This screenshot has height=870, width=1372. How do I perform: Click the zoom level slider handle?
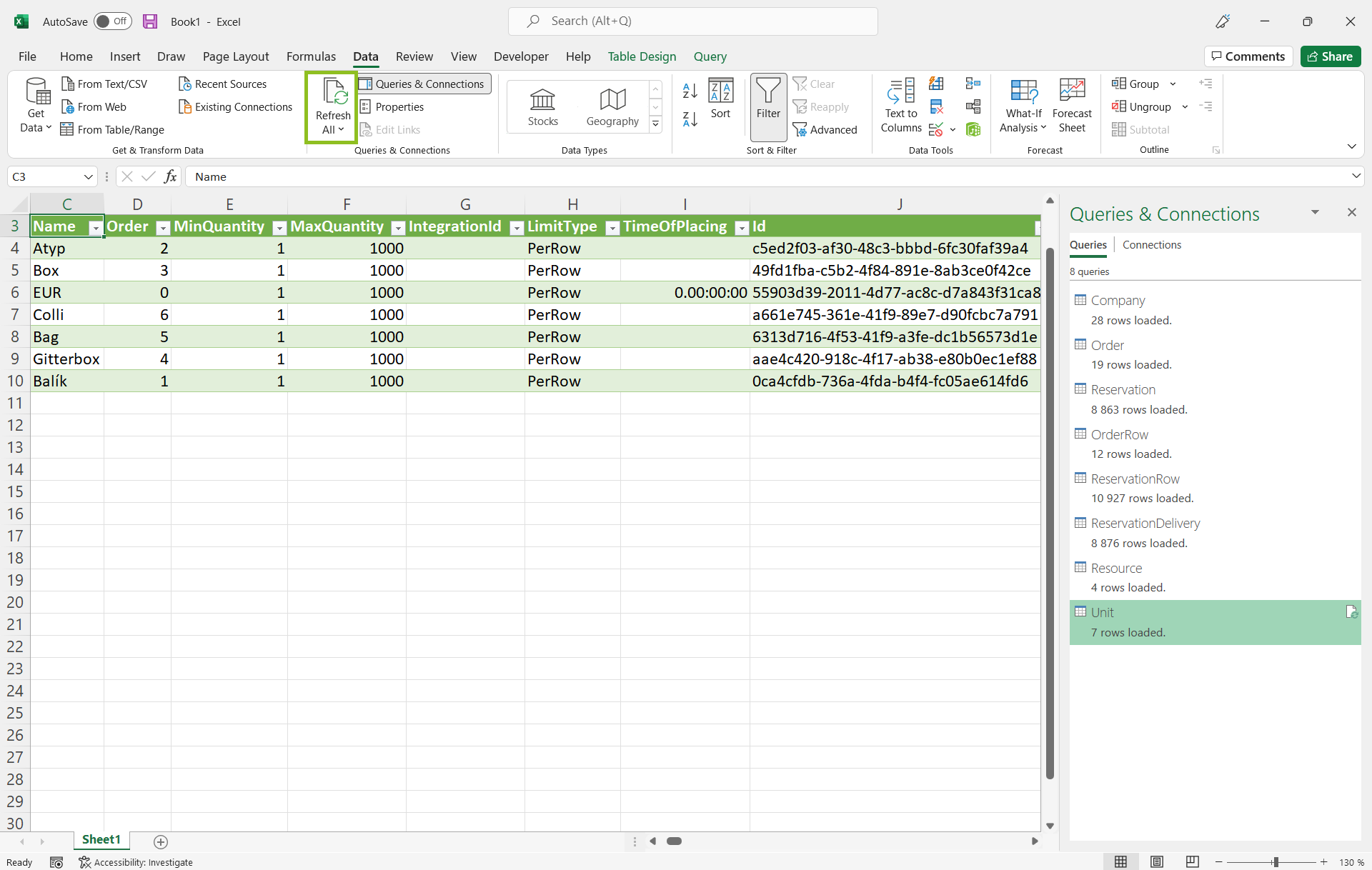[1276, 862]
